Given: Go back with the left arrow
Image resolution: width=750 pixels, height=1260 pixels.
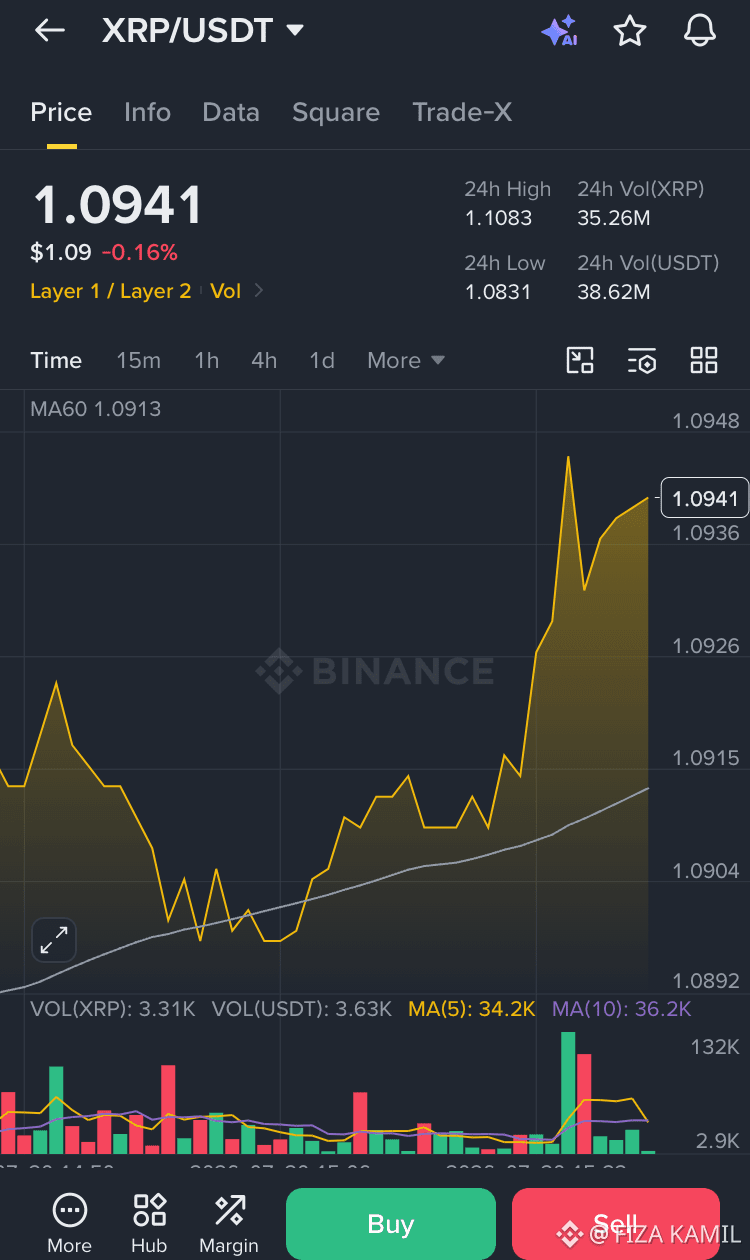Looking at the screenshot, I should tap(49, 31).
